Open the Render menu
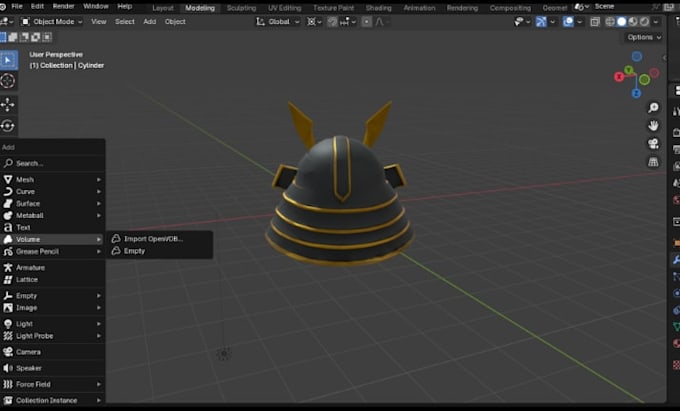Image resolution: width=680 pixels, height=411 pixels. pyautogui.click(x=63, y=7)
